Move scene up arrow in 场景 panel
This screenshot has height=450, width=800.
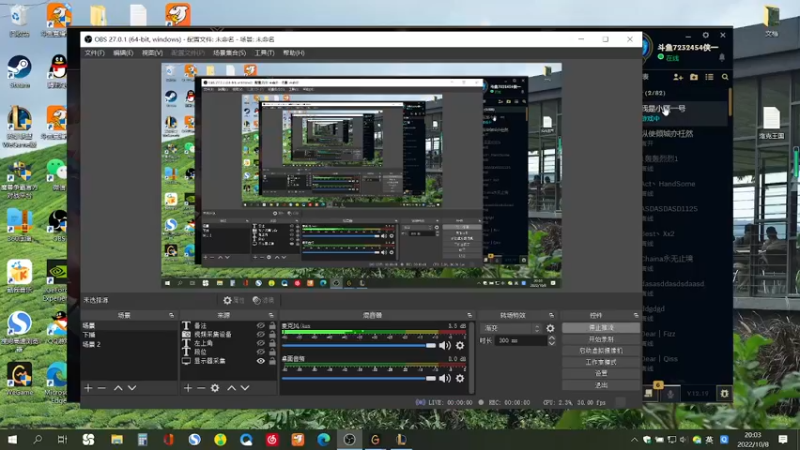pos(118,388)
